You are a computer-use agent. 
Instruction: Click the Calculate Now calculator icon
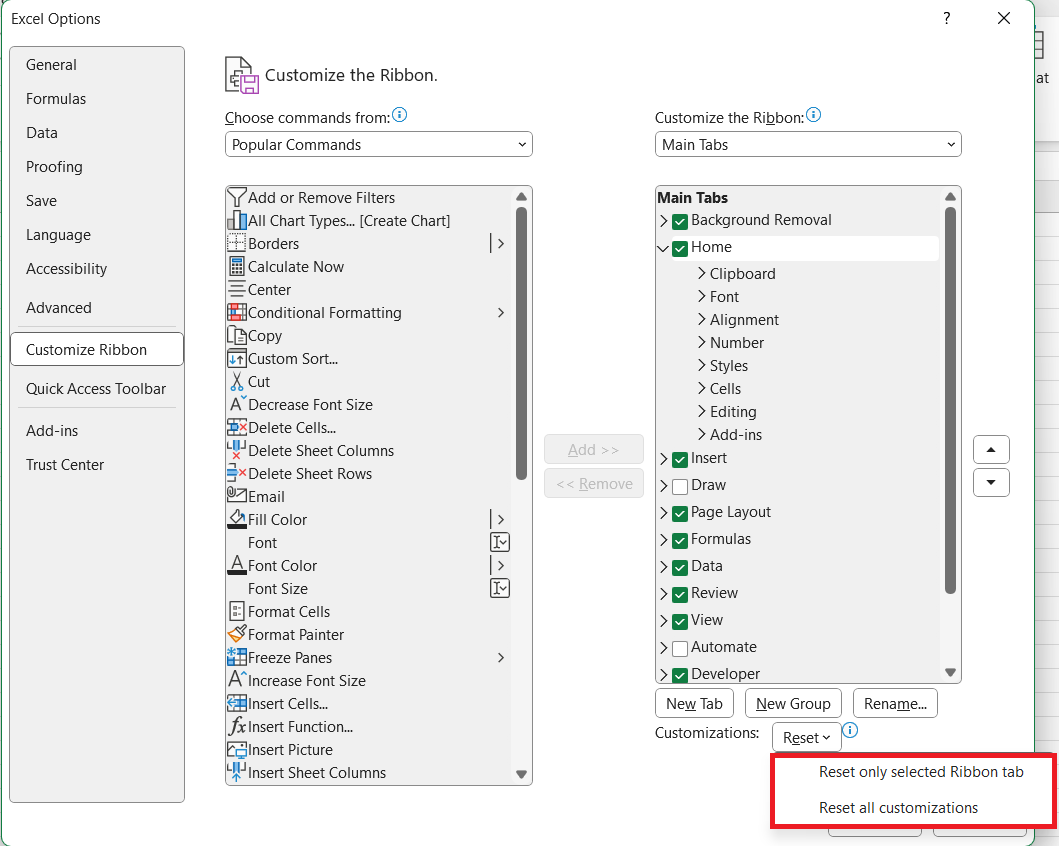(x=236, y=266)
